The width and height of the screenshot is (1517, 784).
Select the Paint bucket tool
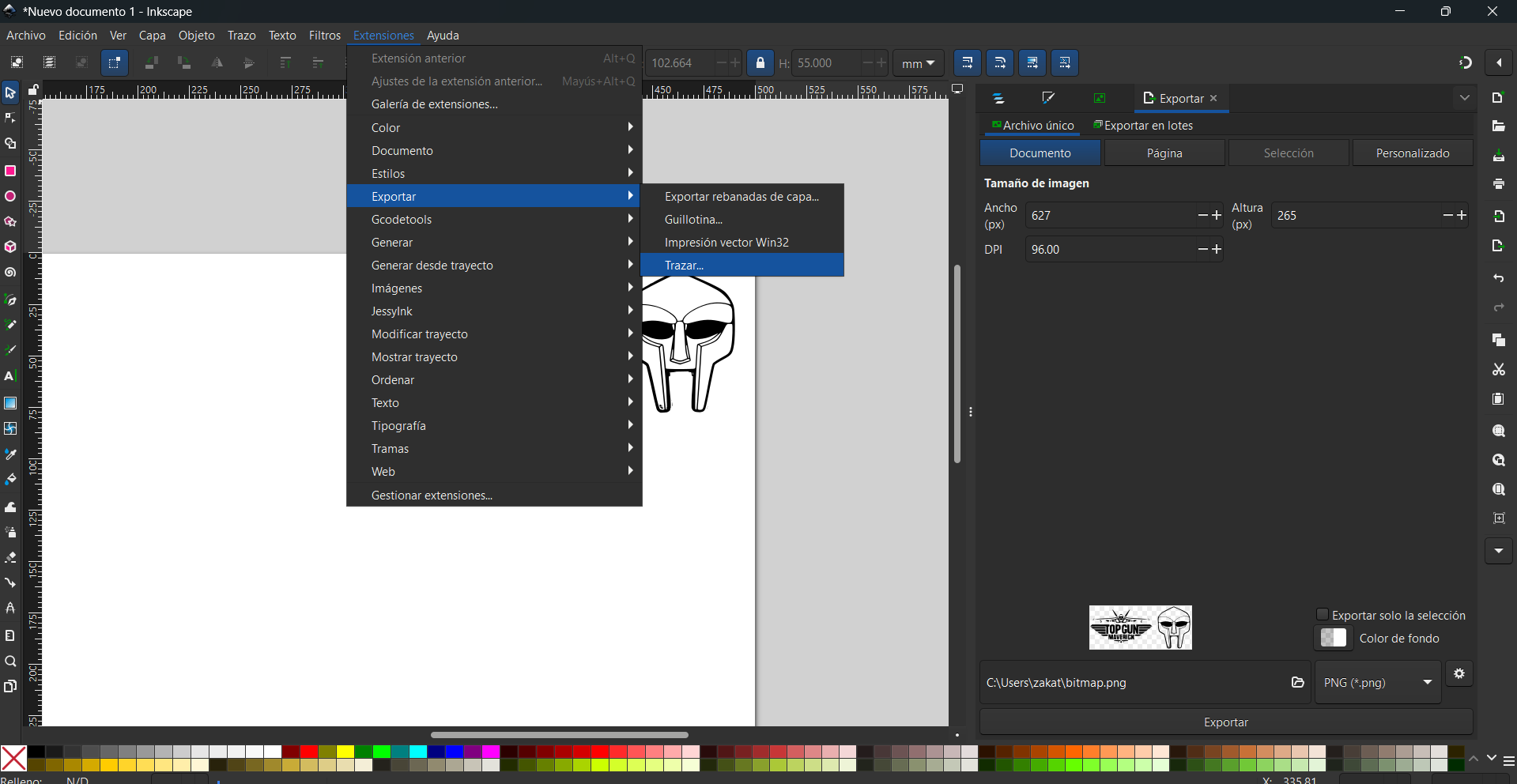[x=10, y=480]
